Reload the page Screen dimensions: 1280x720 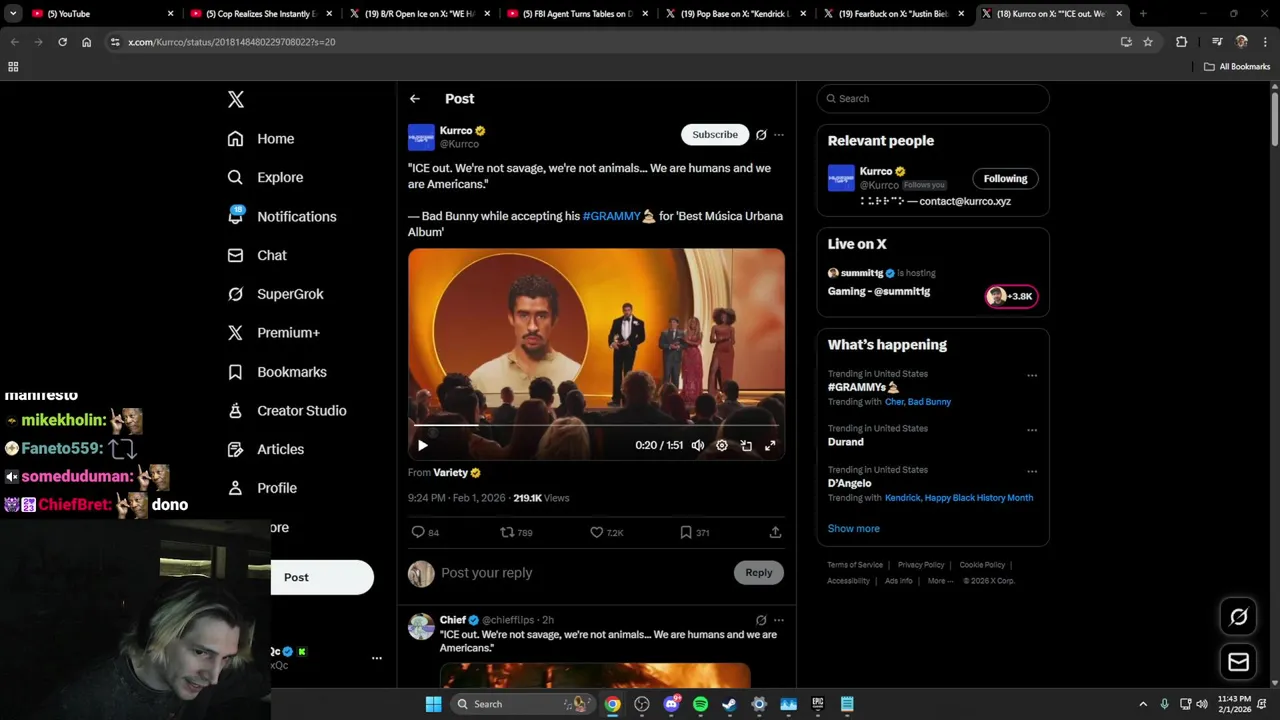point(62,42)
